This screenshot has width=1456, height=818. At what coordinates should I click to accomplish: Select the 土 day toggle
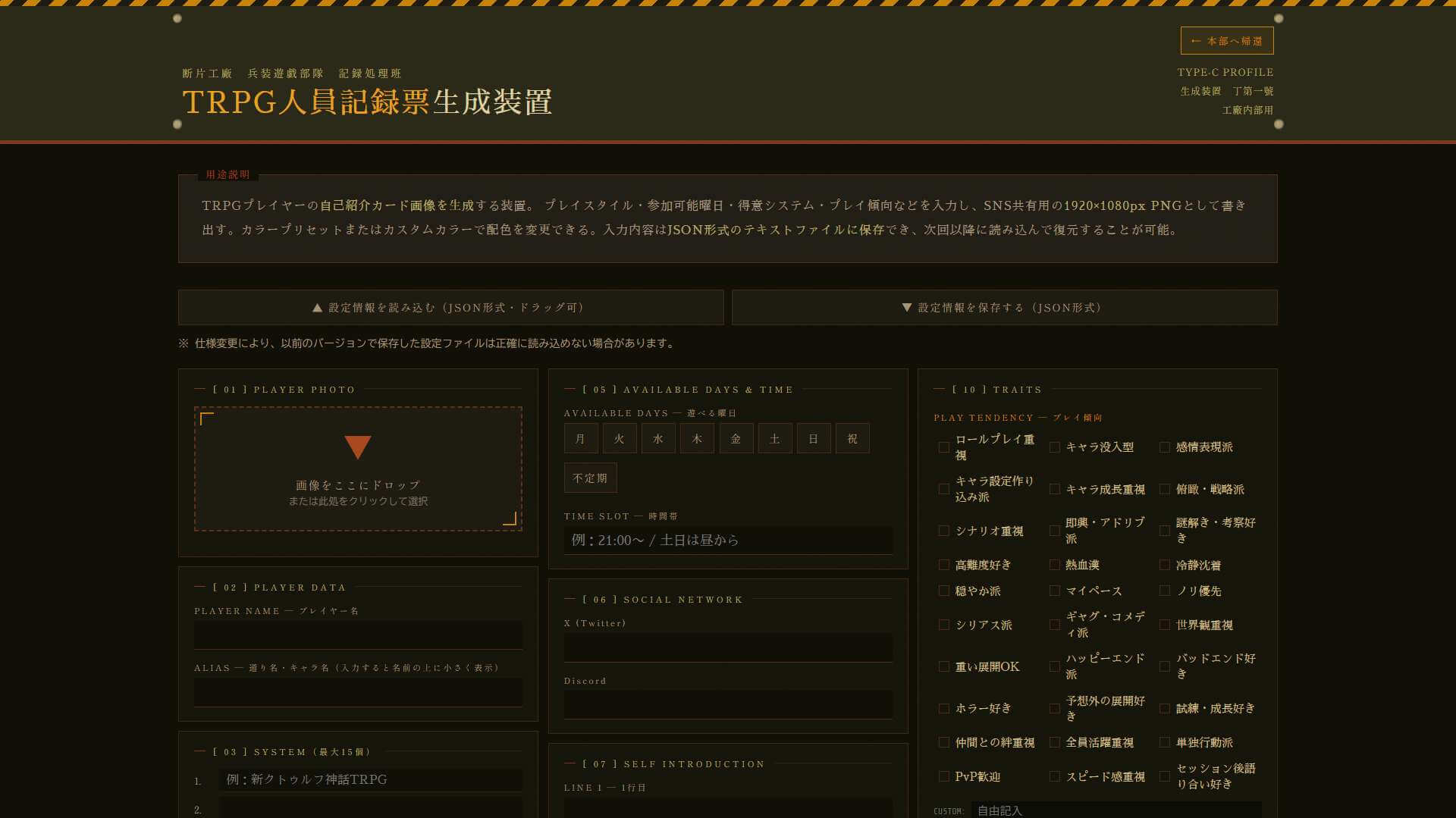pos(774,439)
